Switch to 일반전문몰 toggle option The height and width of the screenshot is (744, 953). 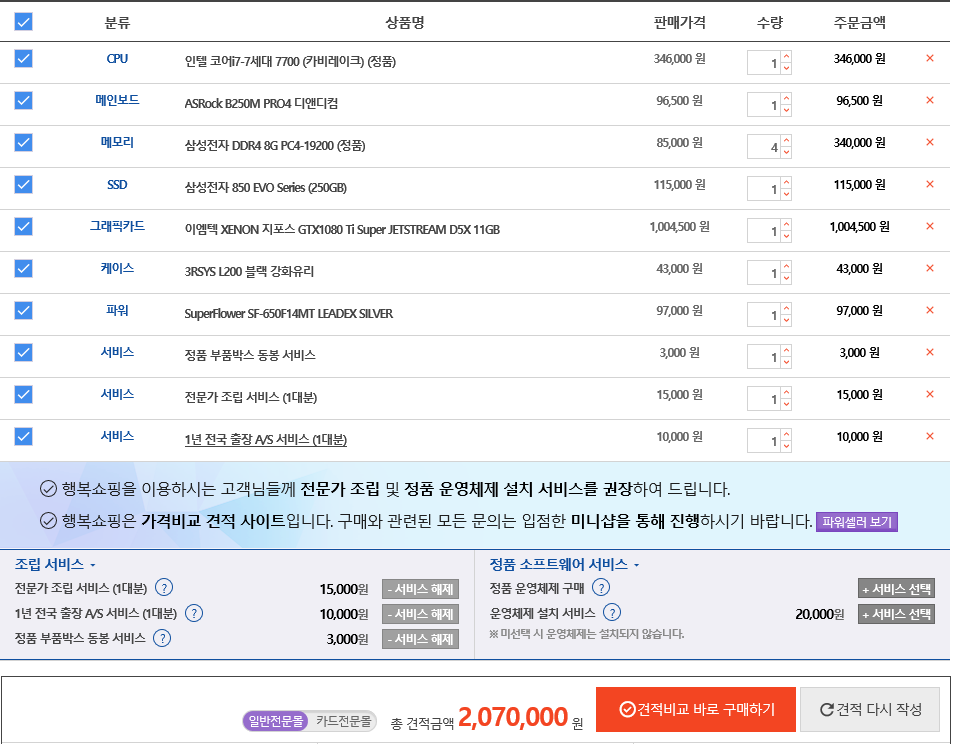pyautogui.click(x=275, y=721)
